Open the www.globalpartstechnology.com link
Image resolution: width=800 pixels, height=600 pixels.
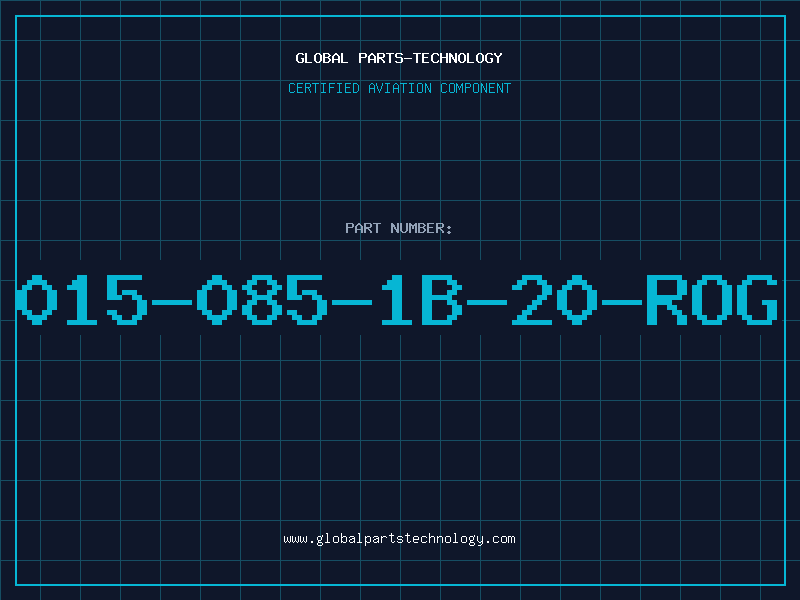(x=399, y=539)
